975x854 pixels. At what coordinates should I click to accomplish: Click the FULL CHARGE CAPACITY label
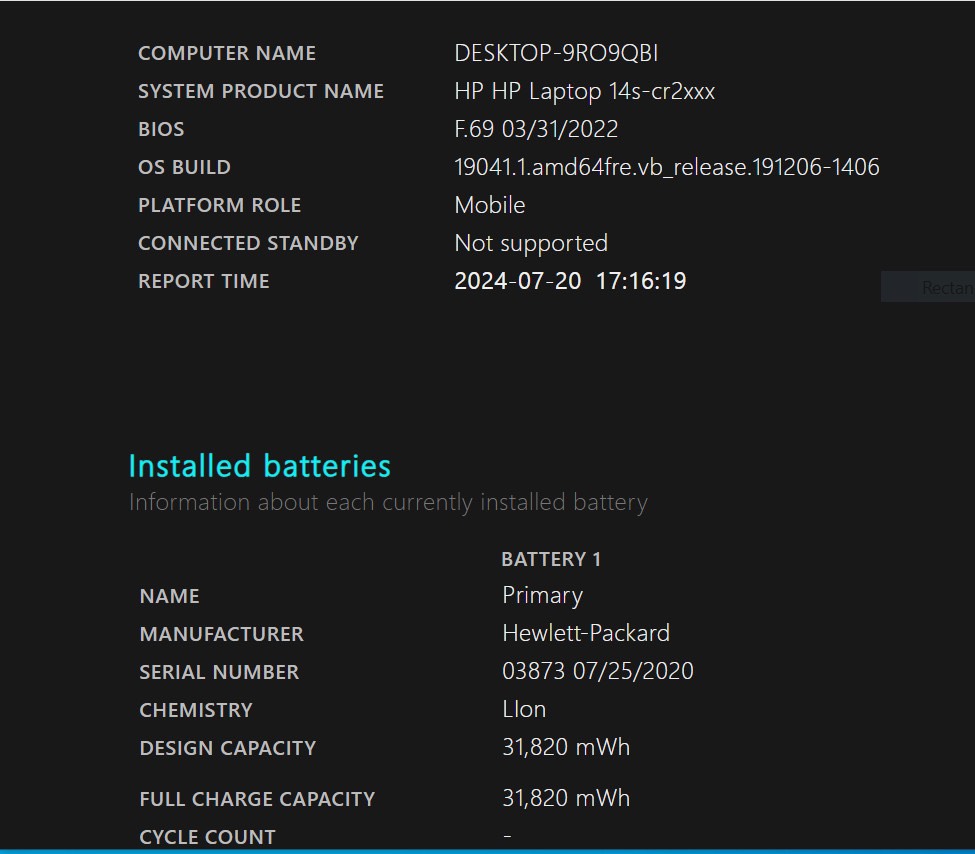coord(257,799)
